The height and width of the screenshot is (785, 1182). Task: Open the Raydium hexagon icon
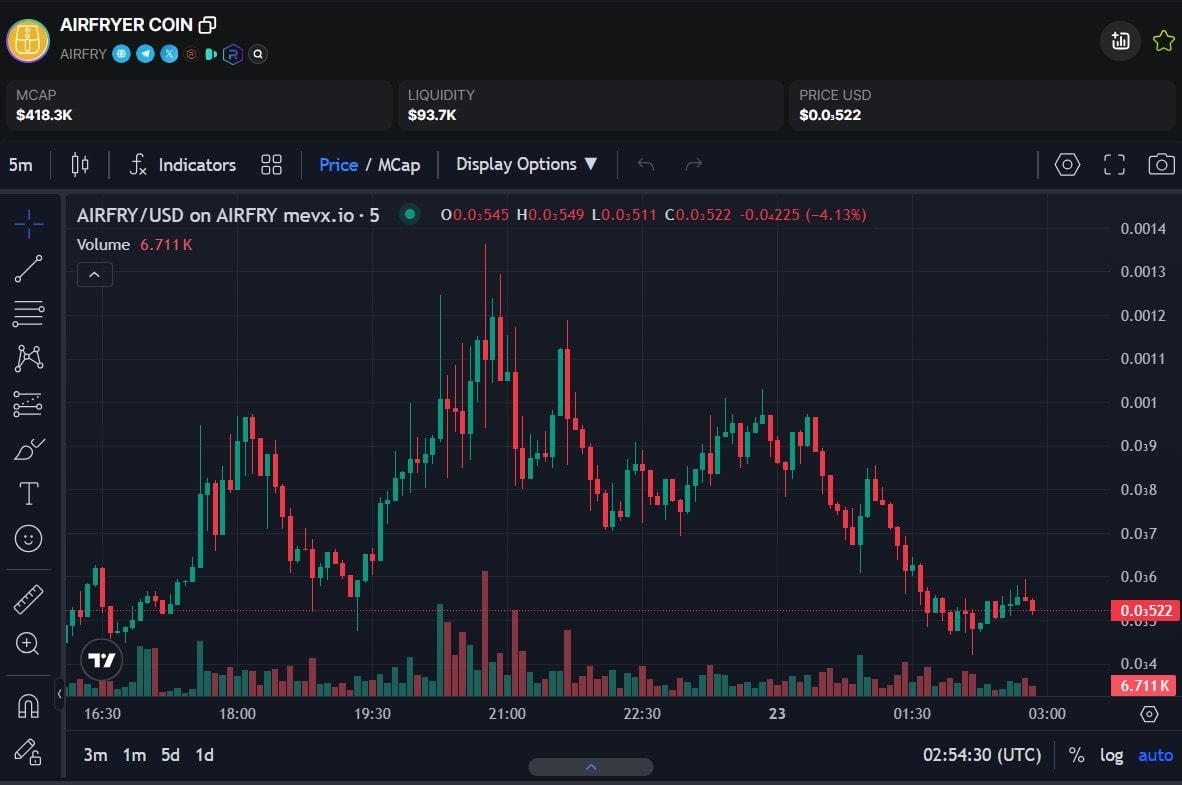coord(233,54)
